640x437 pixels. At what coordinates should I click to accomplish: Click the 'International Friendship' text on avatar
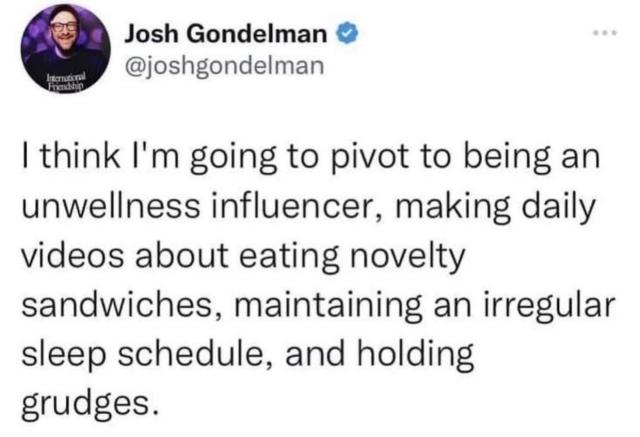click(66, 82)
